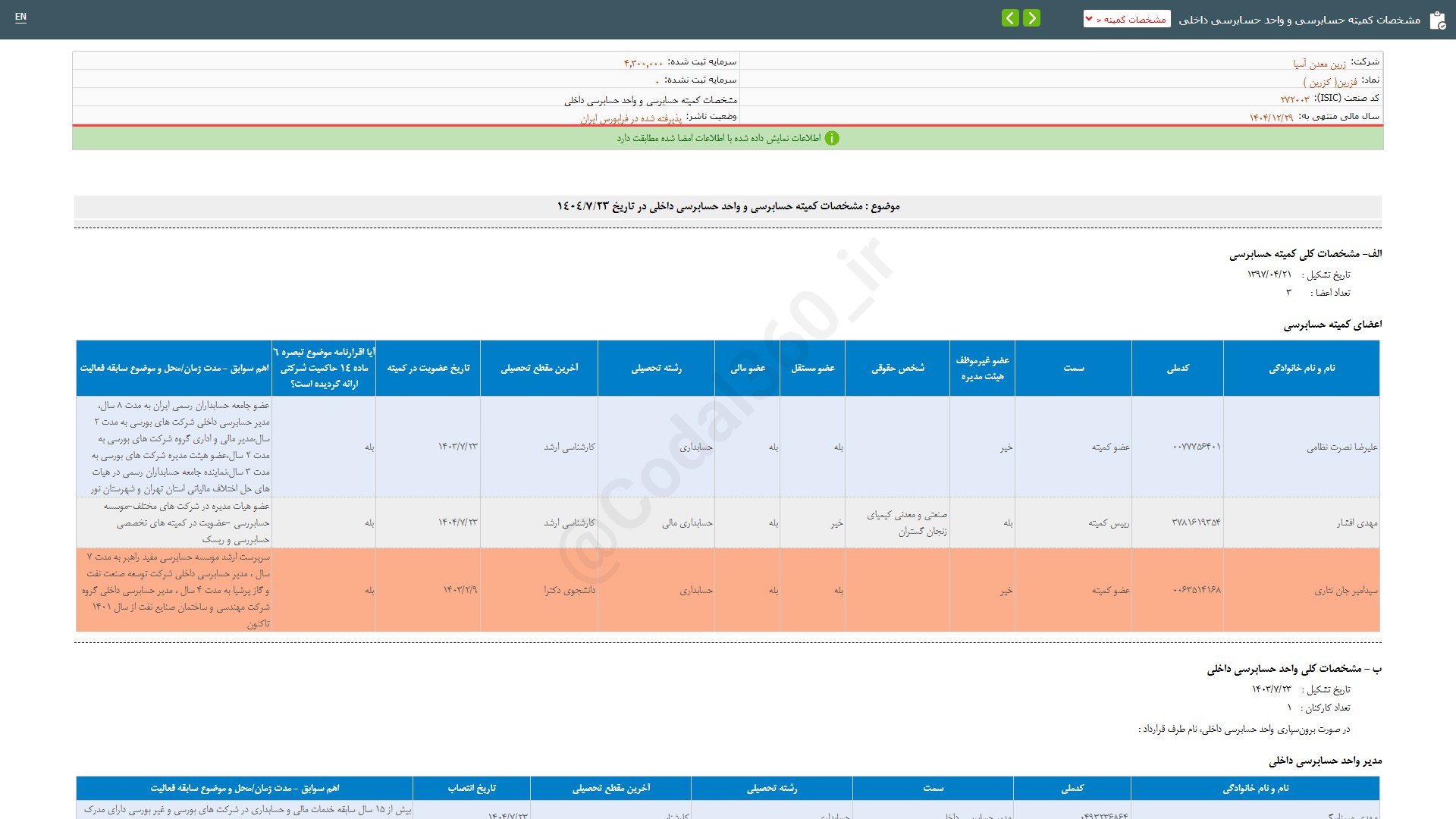Click آخرین مقطع تحصیلی header in manager table
1456x819 pixels.
point(610,788)
